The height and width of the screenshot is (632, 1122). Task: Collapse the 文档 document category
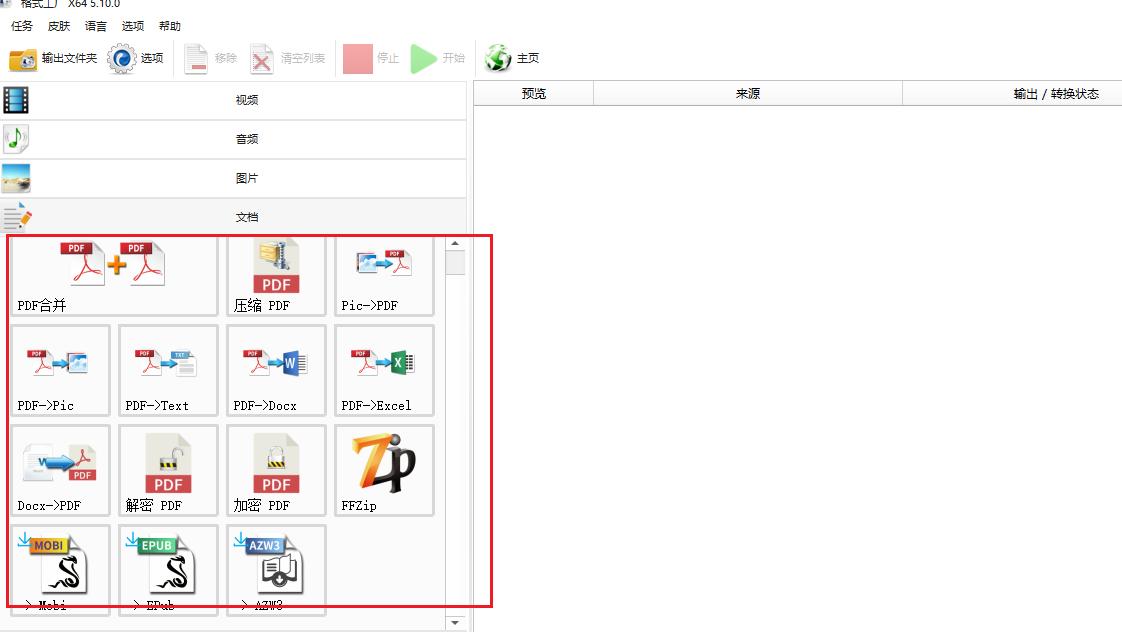point(233,217)
